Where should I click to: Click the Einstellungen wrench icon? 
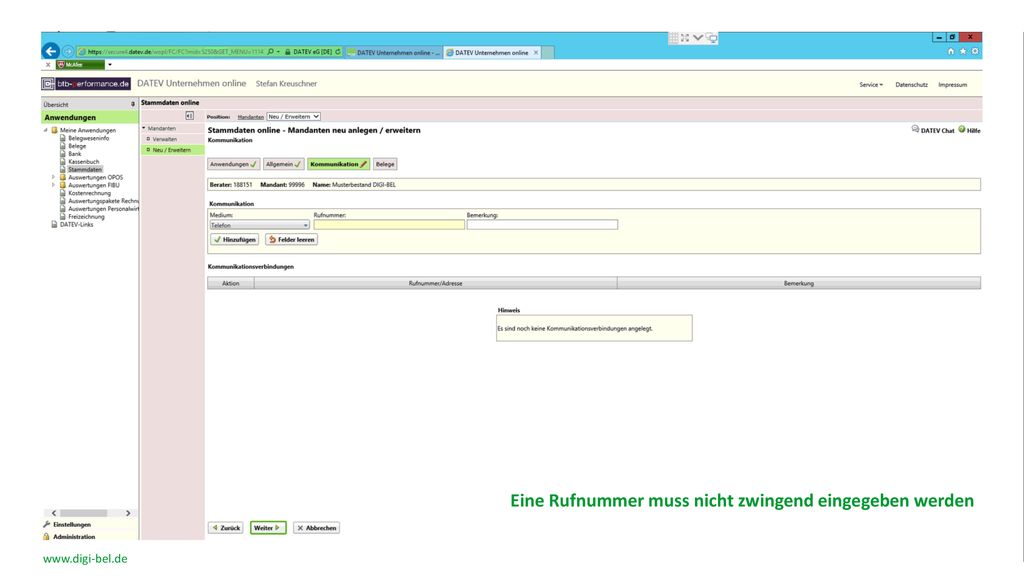(46, 524)
